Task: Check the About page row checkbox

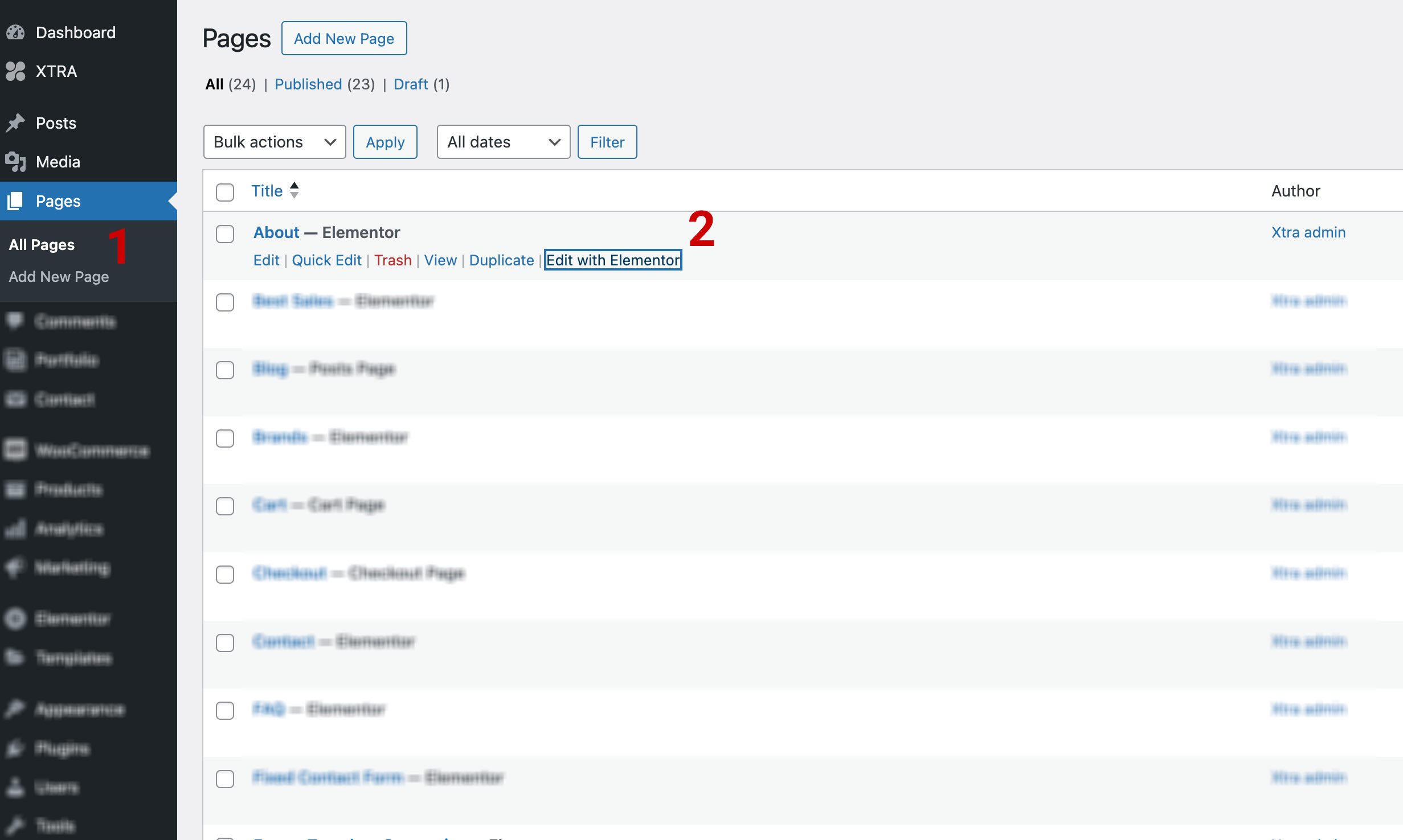Action: point(225,233)
